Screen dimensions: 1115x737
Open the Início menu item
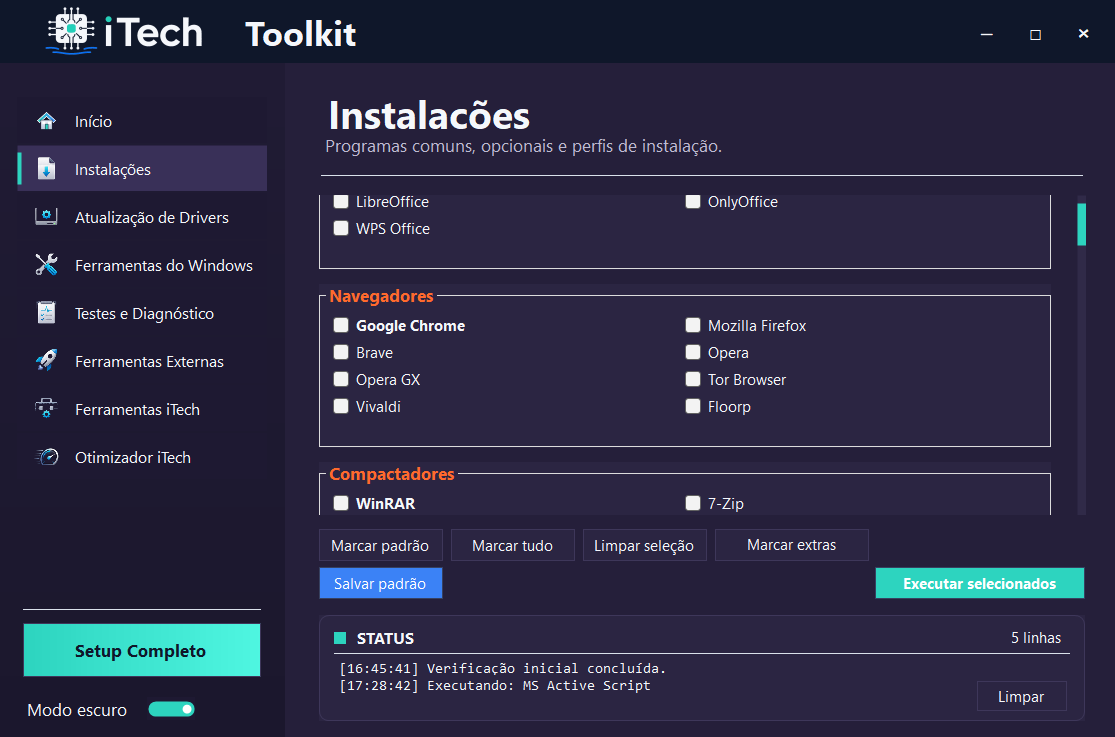[142, 121]
